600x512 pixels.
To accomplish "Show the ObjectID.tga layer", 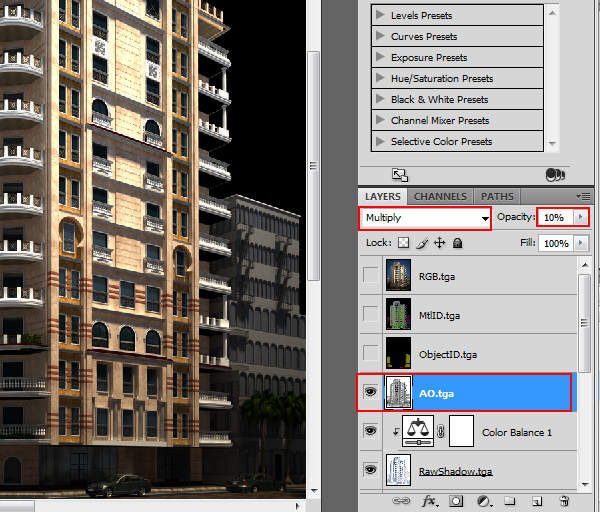I will [x=371, y=354].
